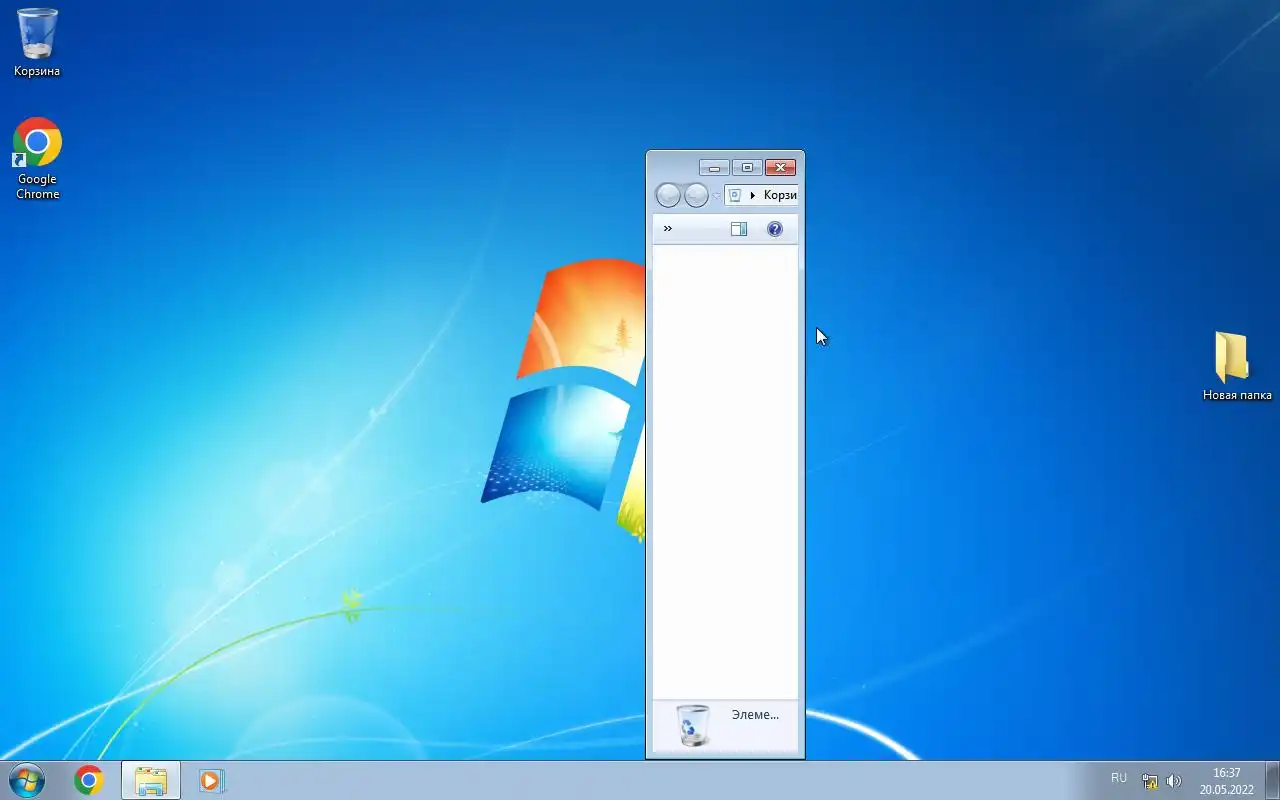Screen dimensions: 1280x800
Task: Open the Корзина icon on desktop
Action: tap(37, 42)
